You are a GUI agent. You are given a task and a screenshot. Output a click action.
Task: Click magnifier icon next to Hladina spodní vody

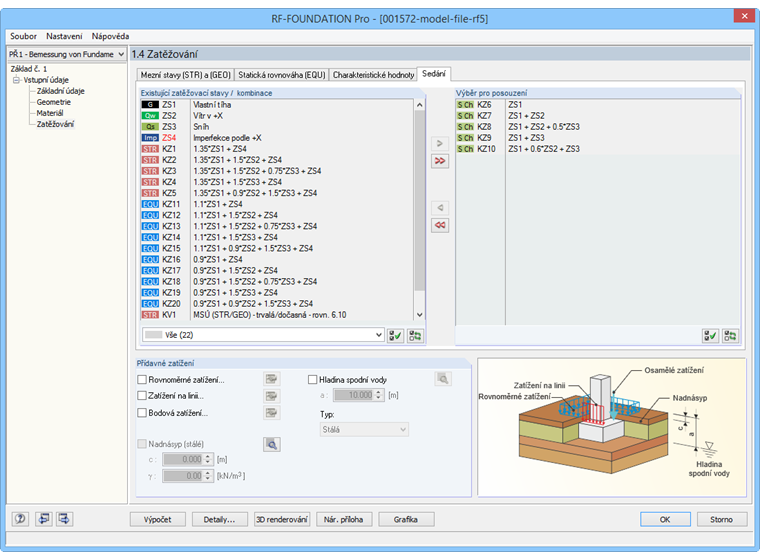click(443, 379)
